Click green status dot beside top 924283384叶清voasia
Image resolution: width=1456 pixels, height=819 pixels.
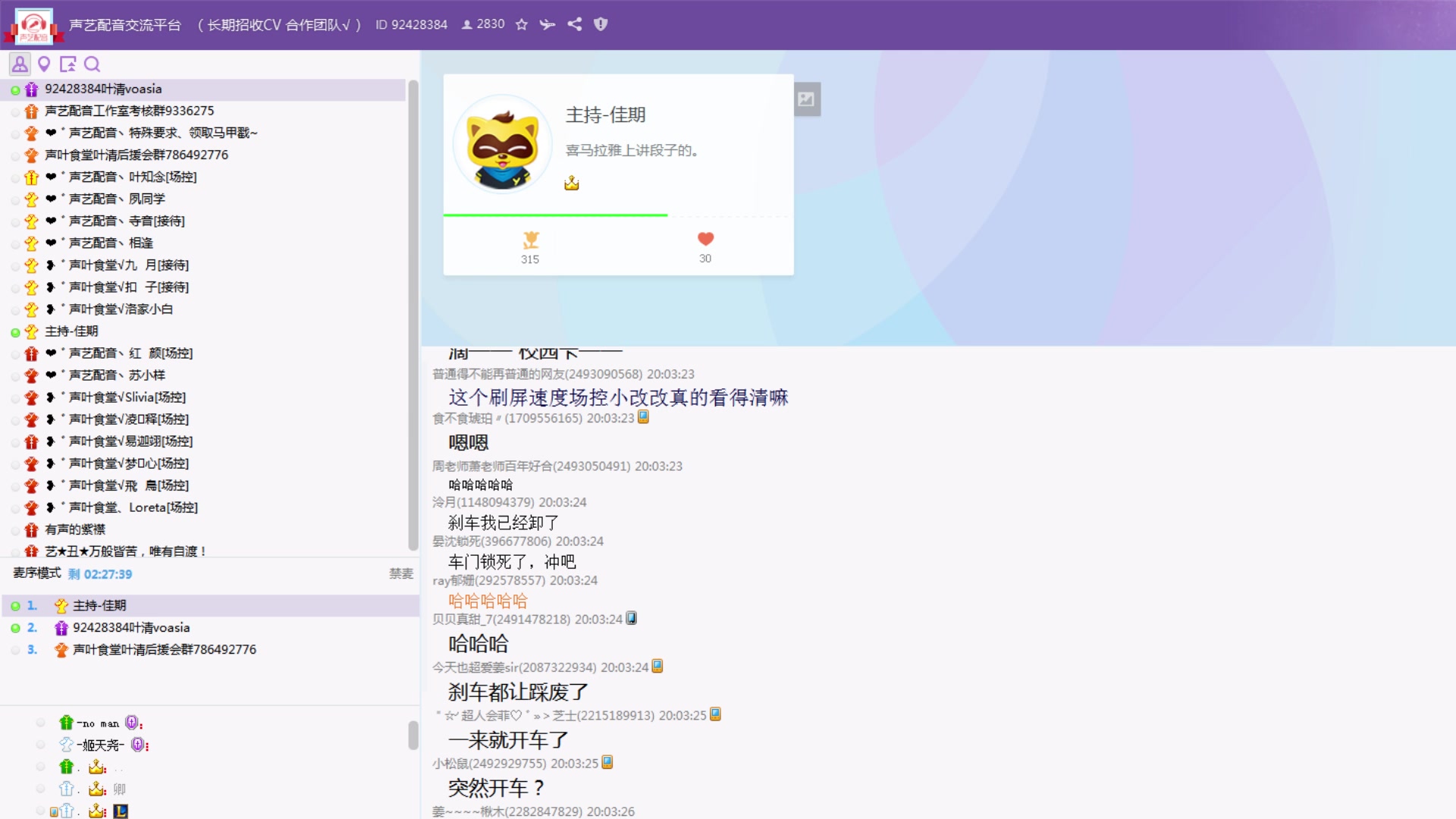15,90
